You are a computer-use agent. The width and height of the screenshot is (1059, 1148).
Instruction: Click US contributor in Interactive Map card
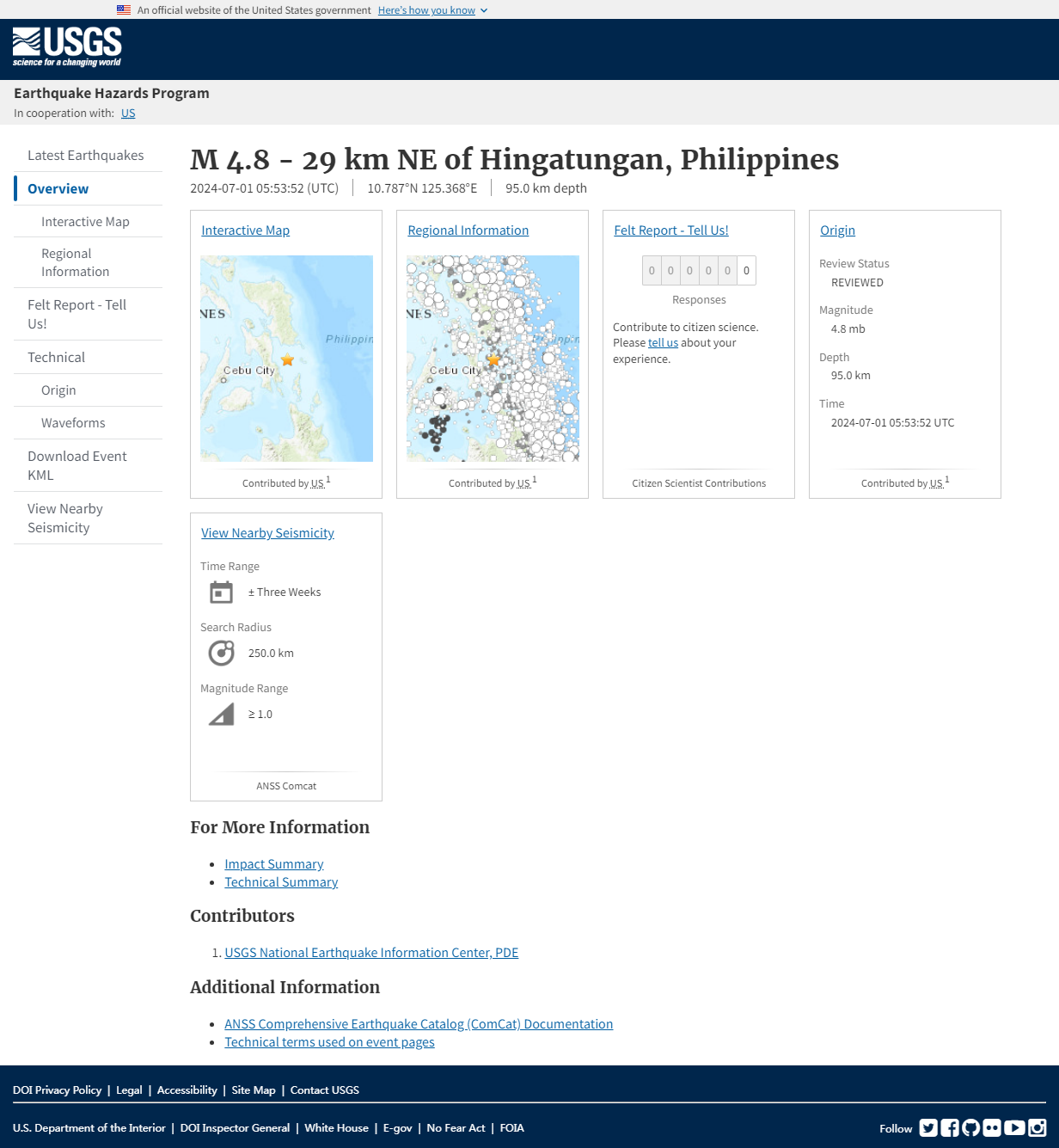tap(317, 483)
